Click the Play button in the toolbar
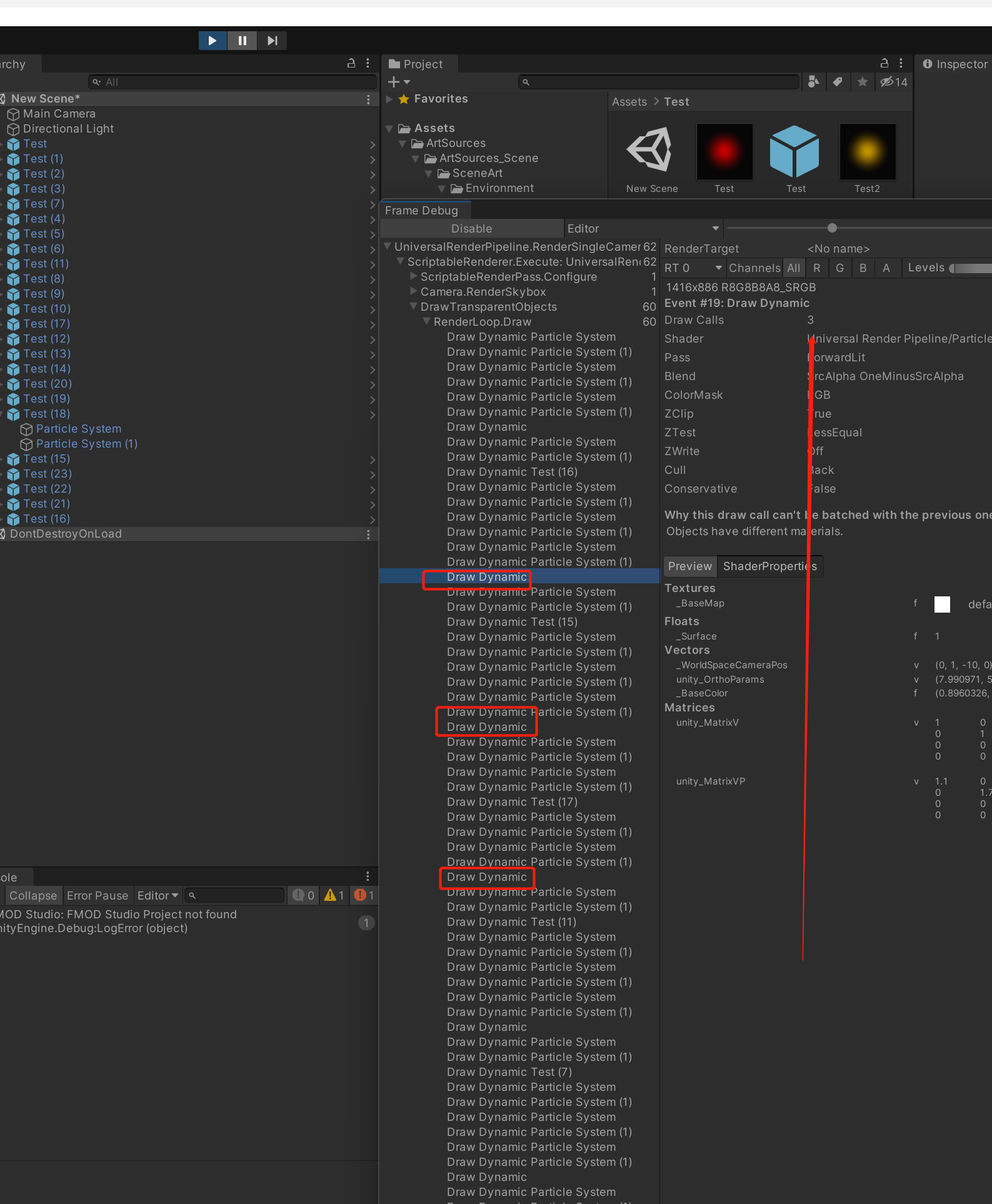This screenshot has width=992, height=1204. (x=213, y=41)
